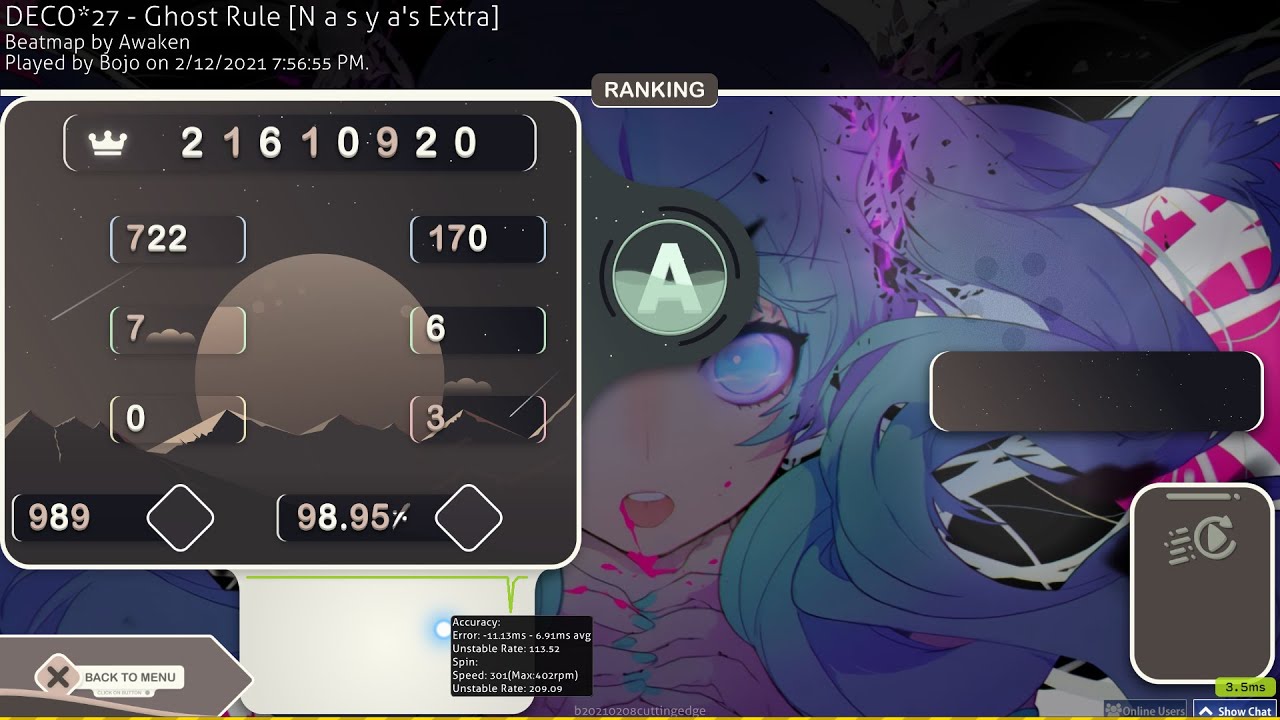
Task: Click the watch replay icon
Action: [x=1201, y=541]
